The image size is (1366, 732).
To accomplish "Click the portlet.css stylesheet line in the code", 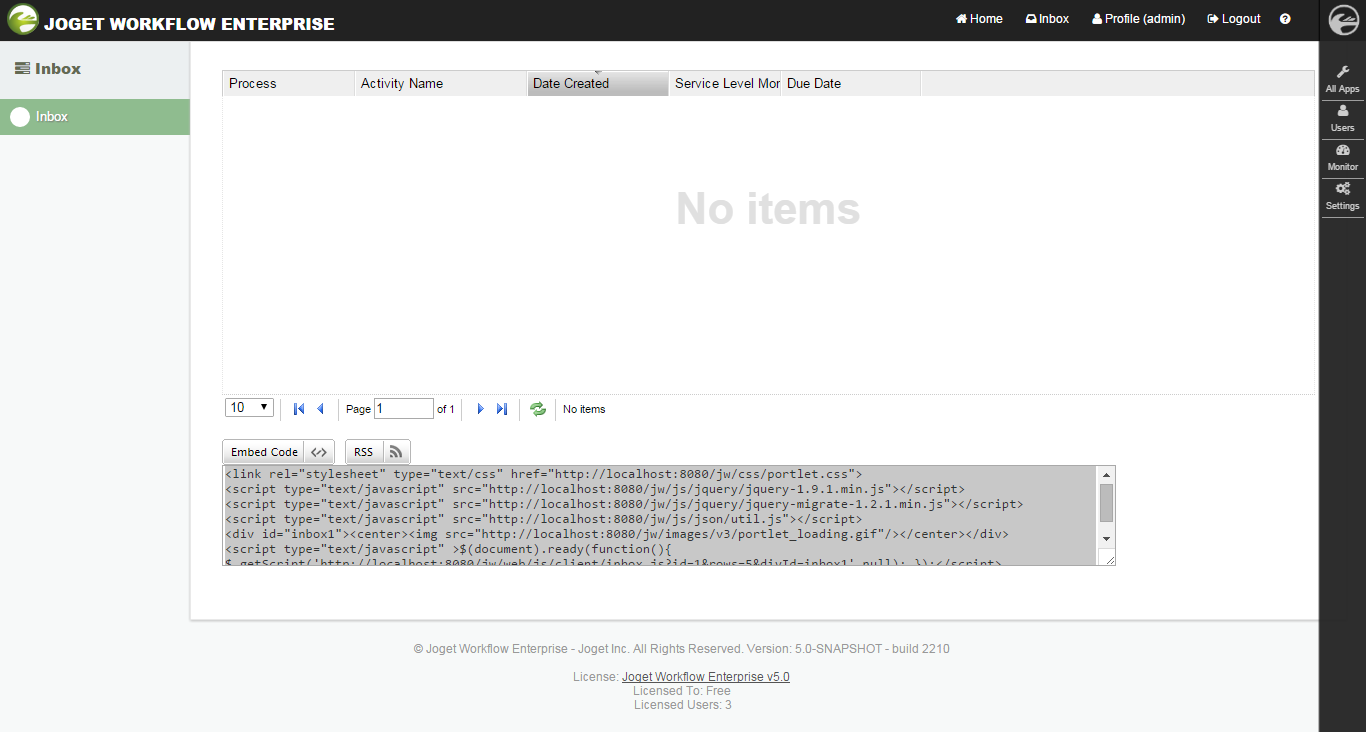I will click(543, 474).
